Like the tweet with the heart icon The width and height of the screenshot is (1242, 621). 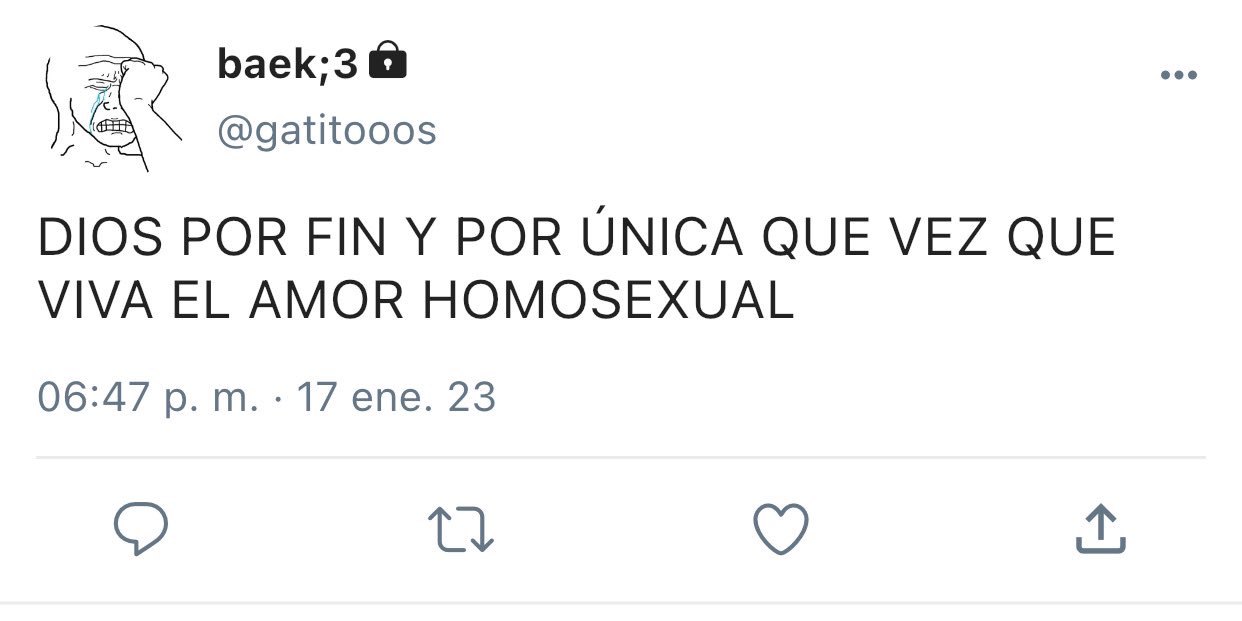pos(780,529)
